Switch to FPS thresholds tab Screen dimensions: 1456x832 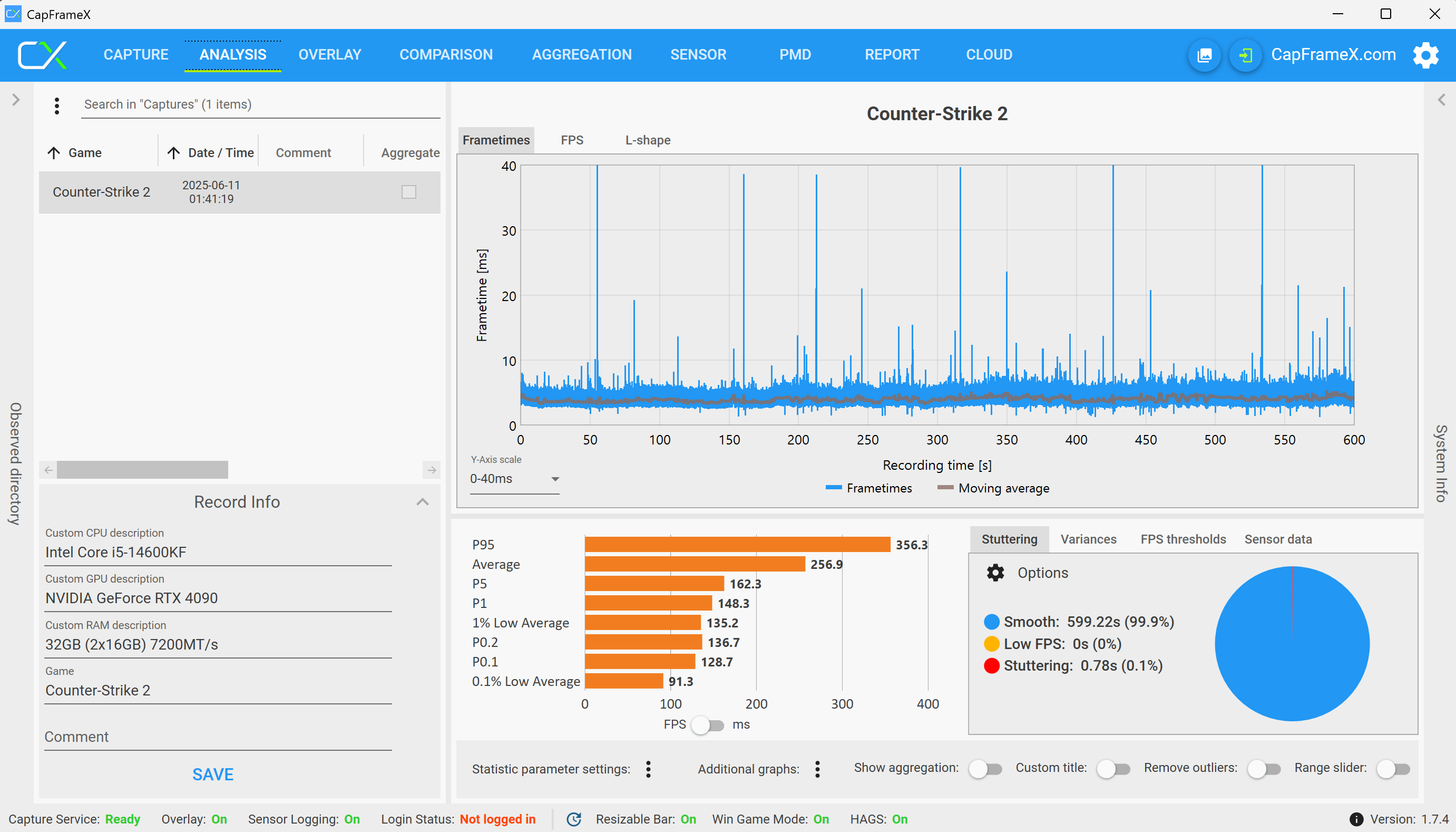point(1183,539)
